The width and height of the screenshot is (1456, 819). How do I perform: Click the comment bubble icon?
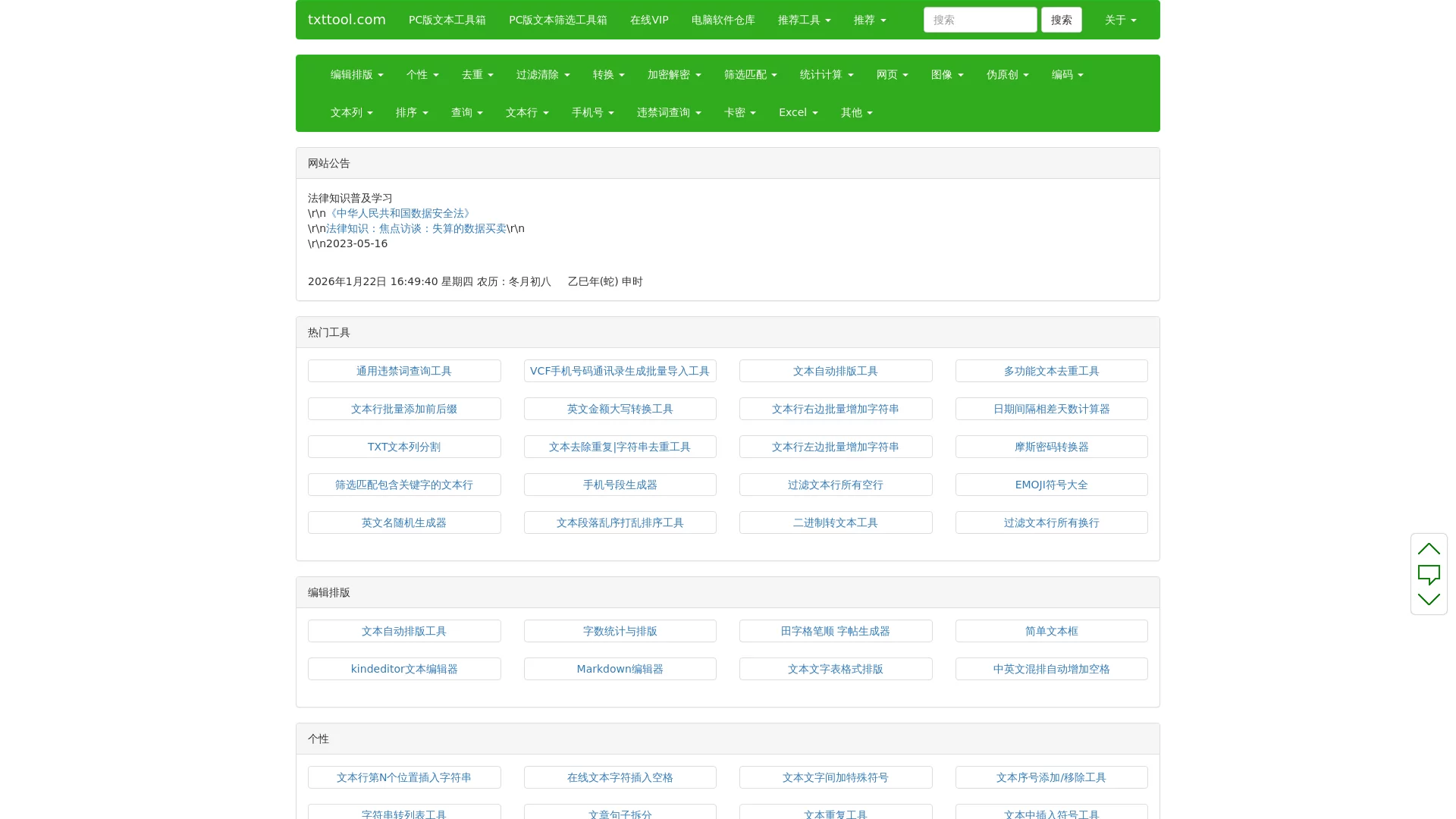point(1429,575)
